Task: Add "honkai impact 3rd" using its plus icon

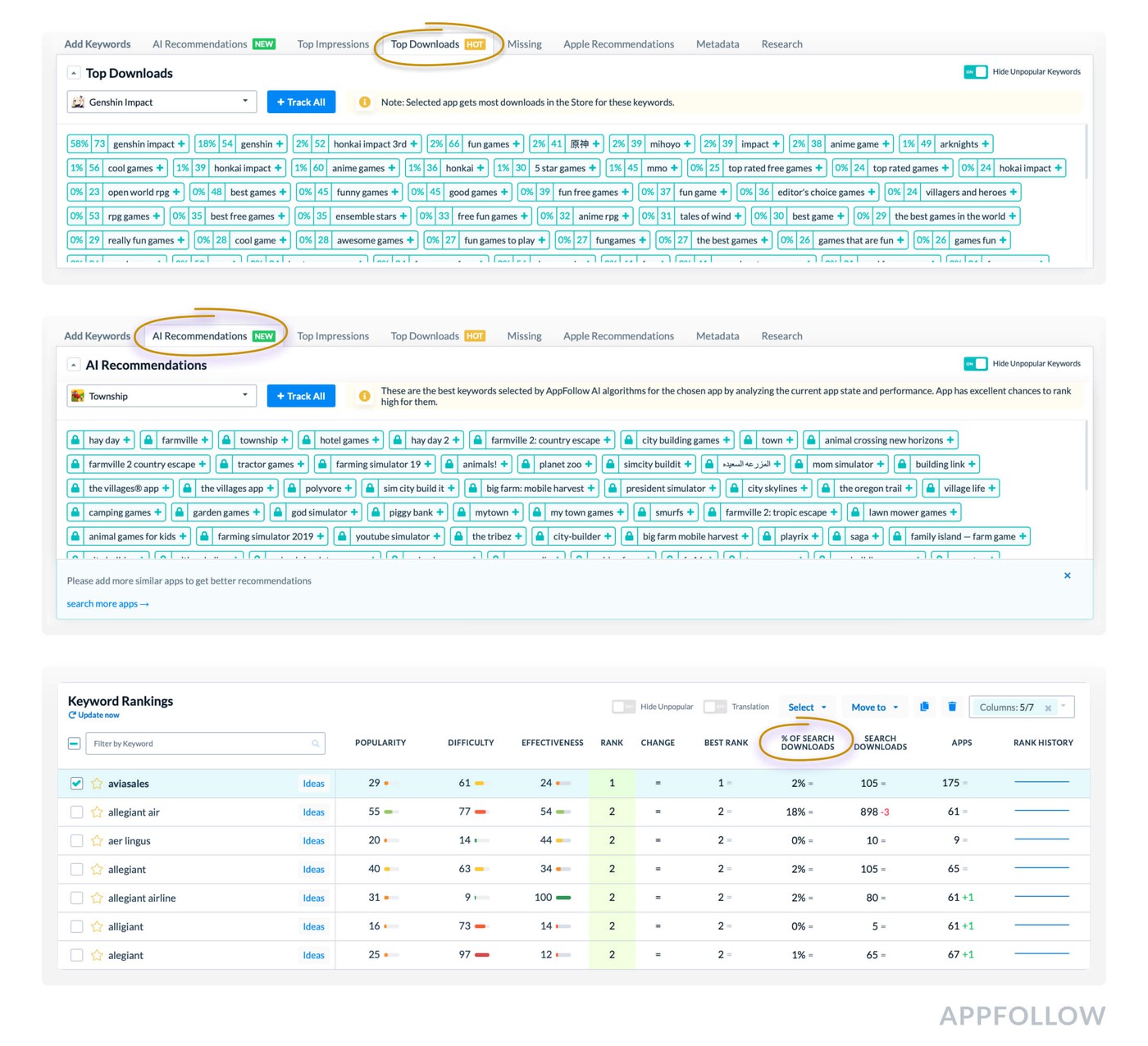Action: pos(414,144)
